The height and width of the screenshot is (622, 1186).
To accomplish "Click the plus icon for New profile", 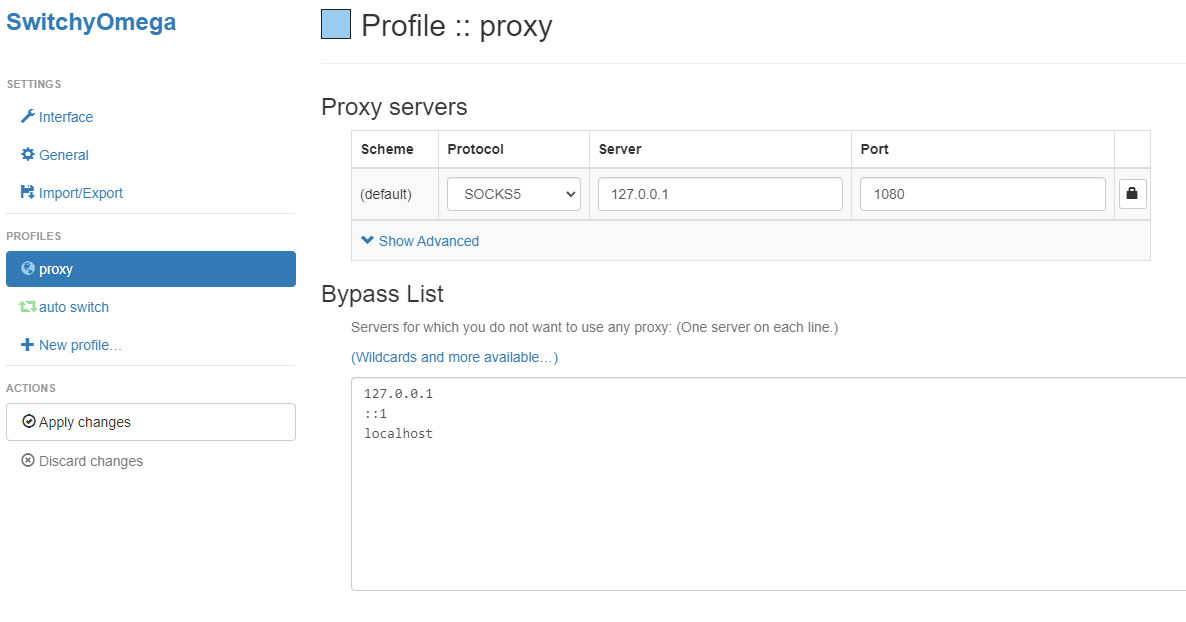I will 29,345.
